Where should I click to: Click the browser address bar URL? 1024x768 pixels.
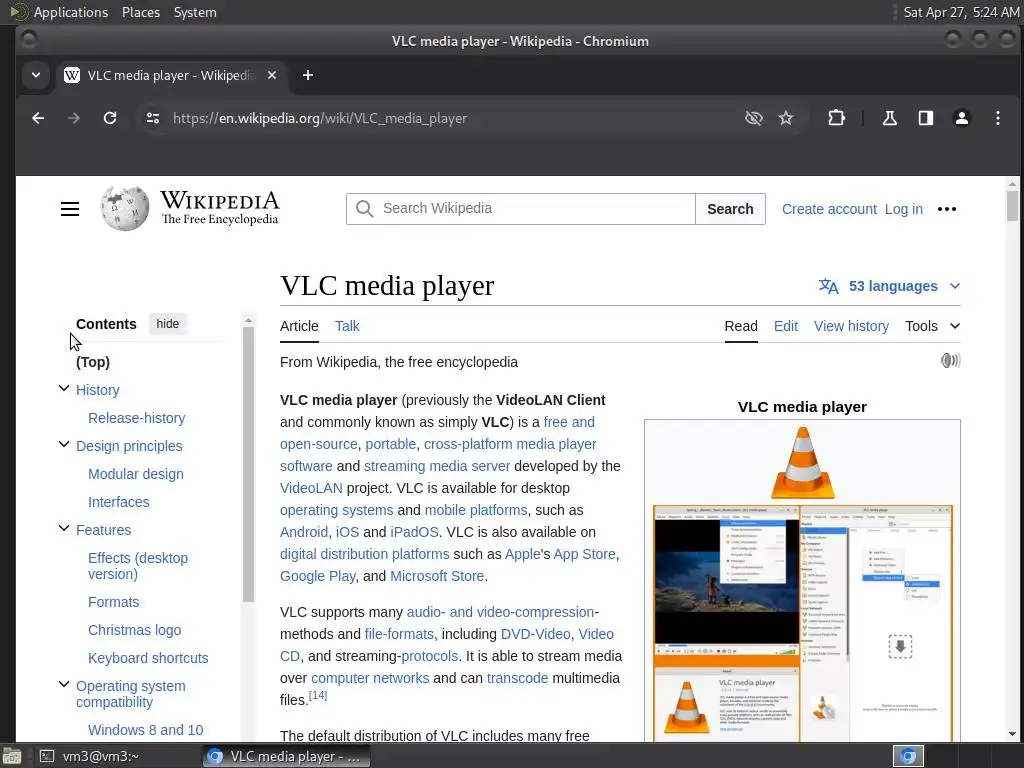point(320,118)
